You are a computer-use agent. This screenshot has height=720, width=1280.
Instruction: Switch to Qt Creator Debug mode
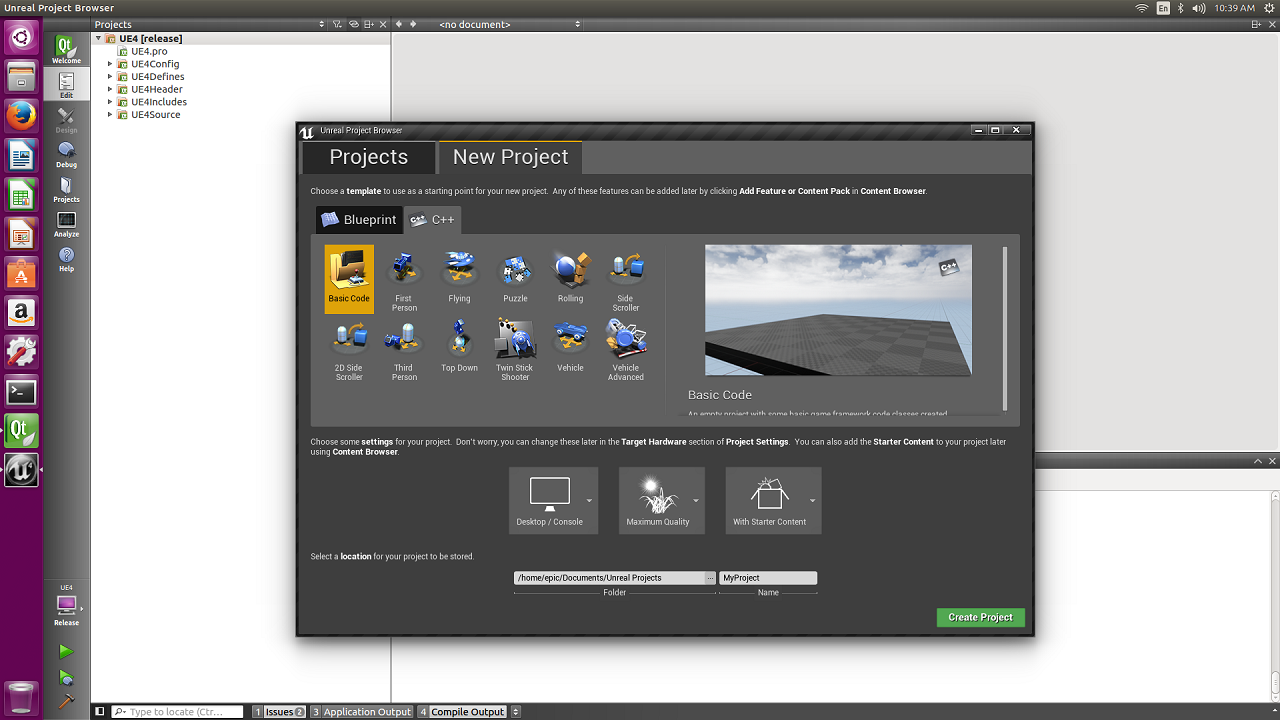pyautogui.click(x=66, y=153)
